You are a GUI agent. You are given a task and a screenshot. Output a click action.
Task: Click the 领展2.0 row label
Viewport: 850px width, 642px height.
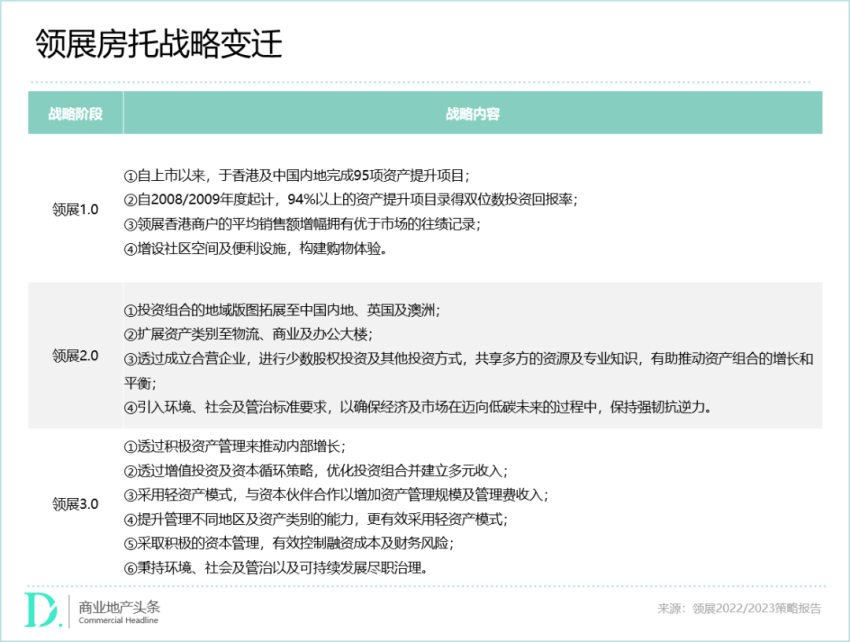tap(75, 356)
